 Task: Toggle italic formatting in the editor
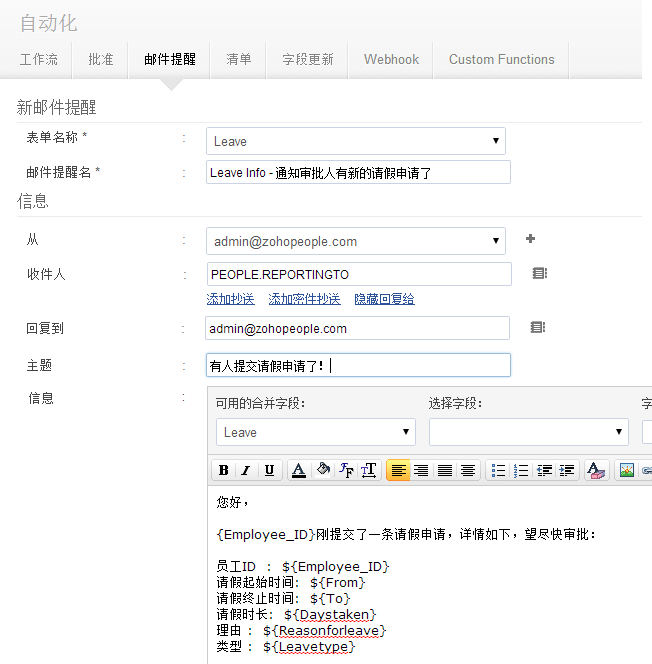(246, 471)
